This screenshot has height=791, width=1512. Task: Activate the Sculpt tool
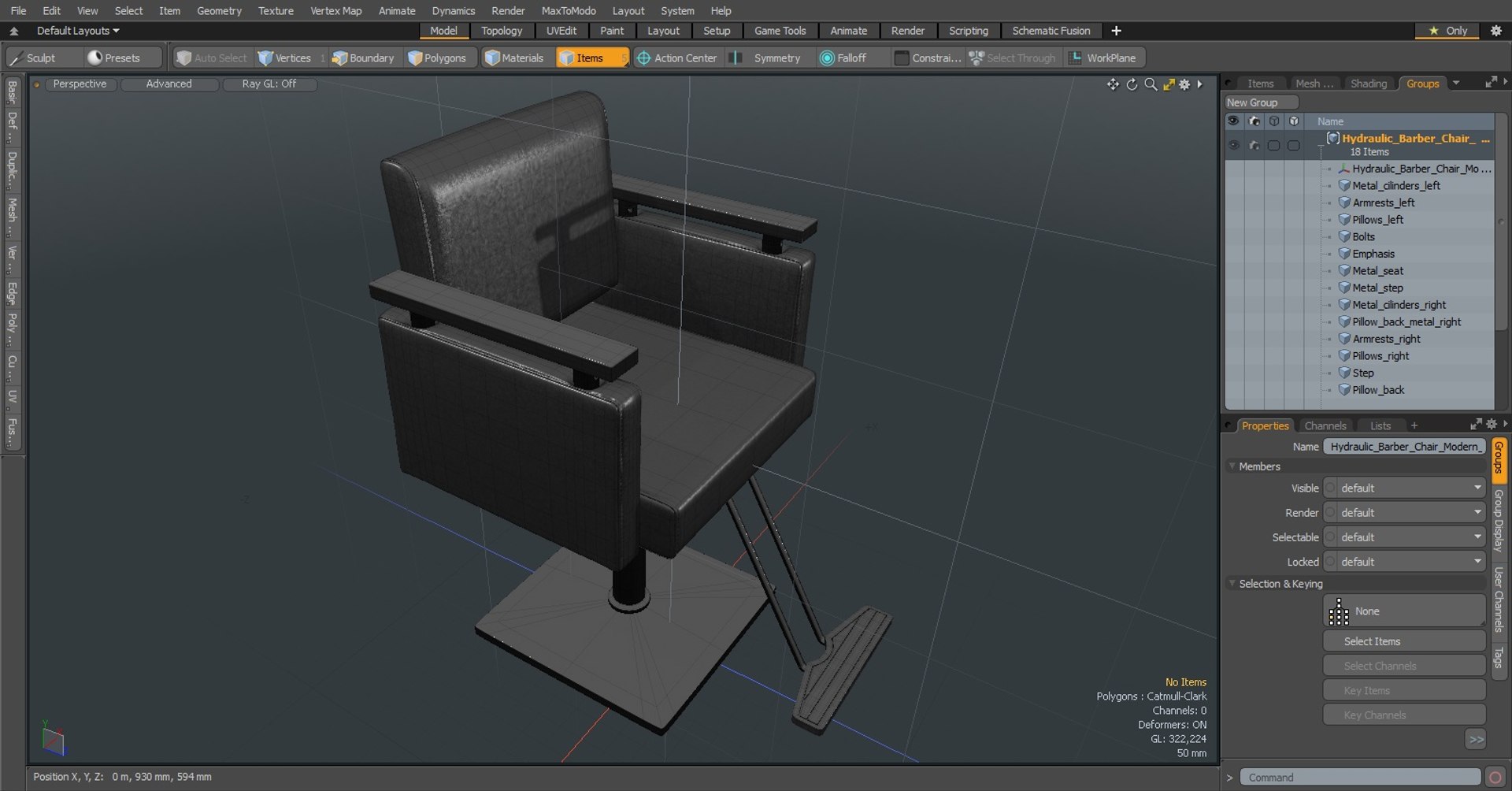click(41, 58)
